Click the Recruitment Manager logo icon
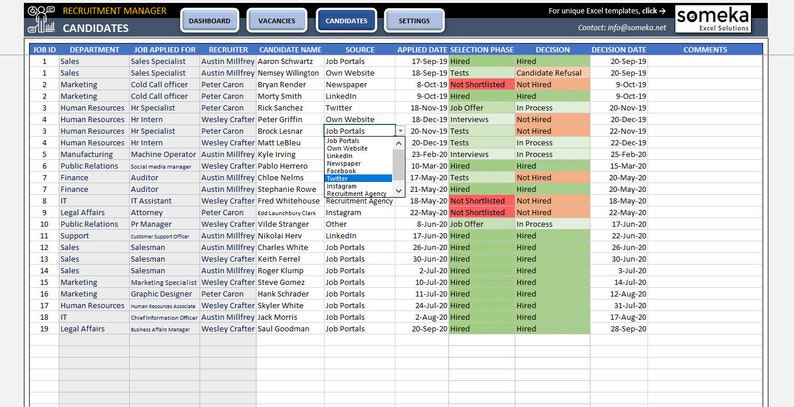The image size is (794, 407). pos(41,19)
